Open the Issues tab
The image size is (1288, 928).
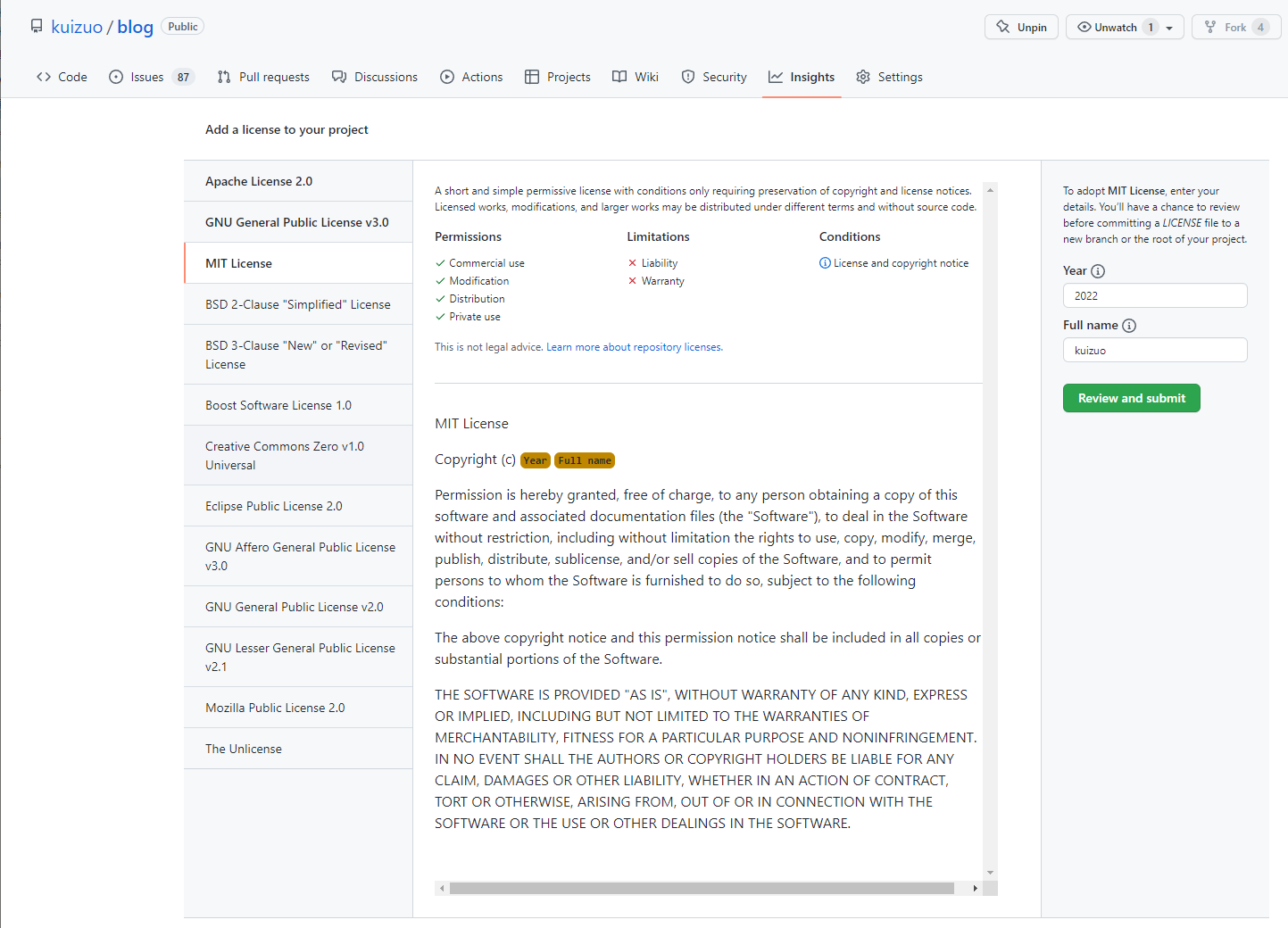pyautogui.click(x=151, y=77)
